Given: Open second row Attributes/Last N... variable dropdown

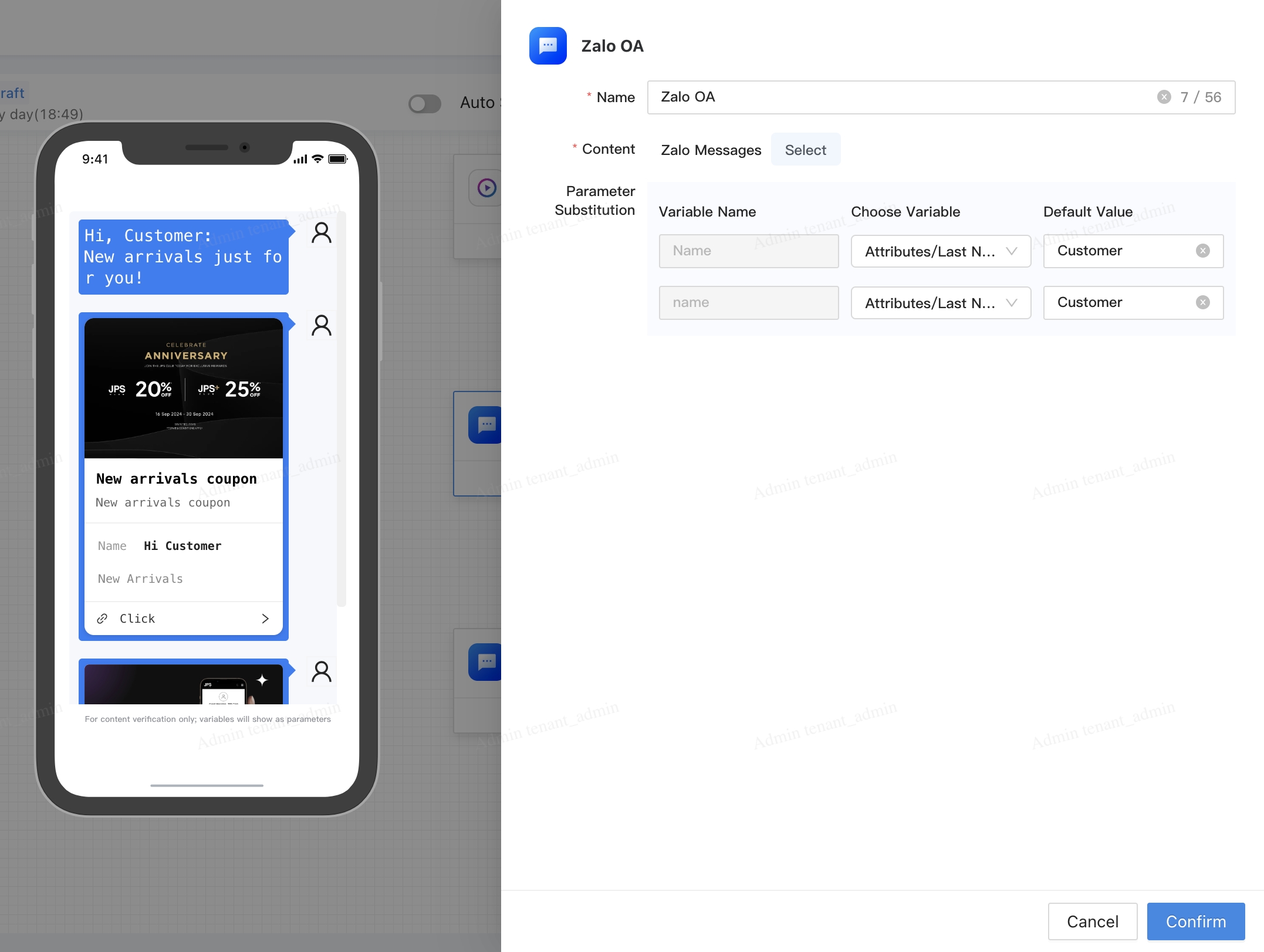Looking at the screenshot, I should (940, 303).
